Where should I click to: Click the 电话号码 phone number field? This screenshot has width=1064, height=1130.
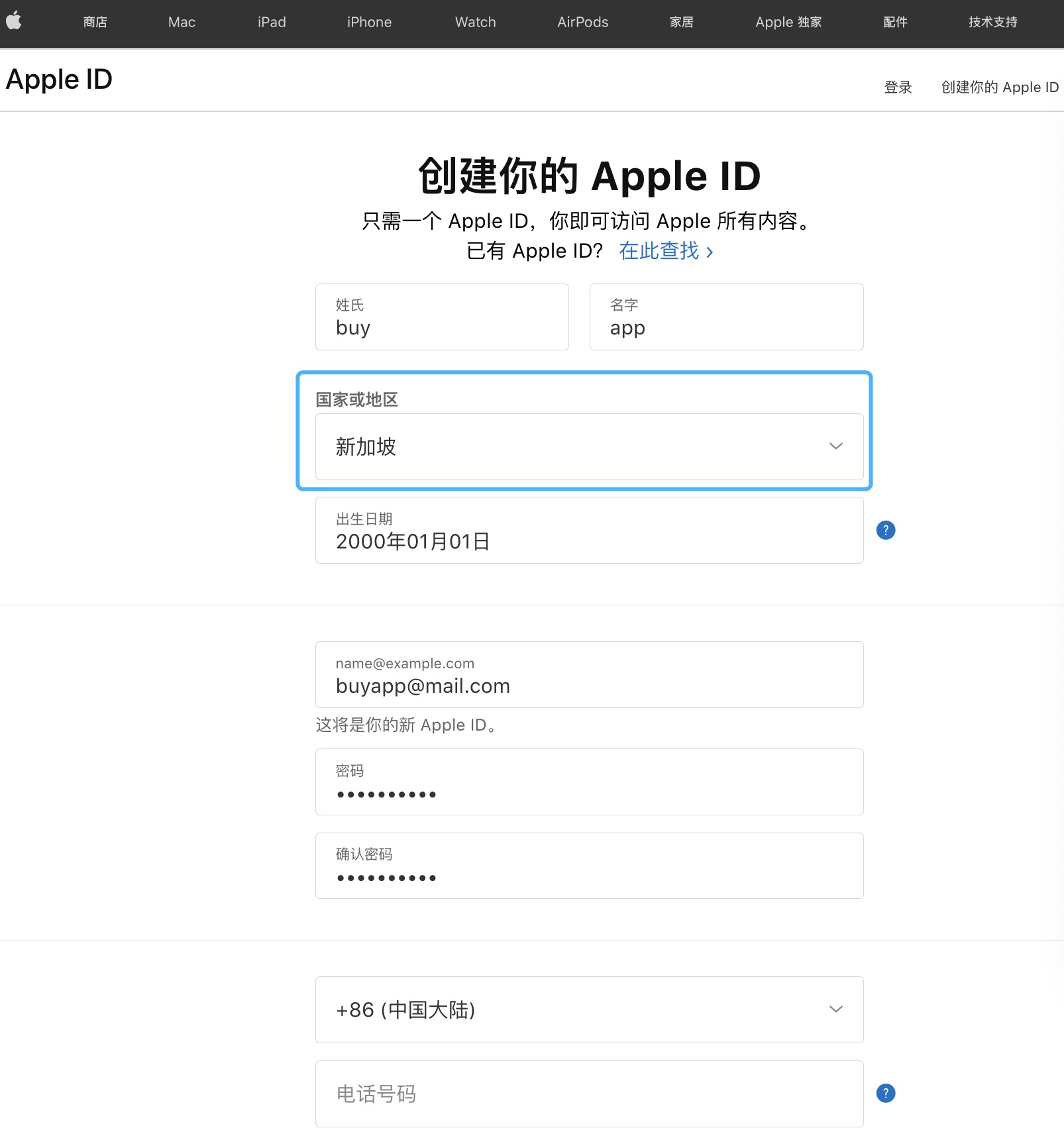tap(588, 1094)
